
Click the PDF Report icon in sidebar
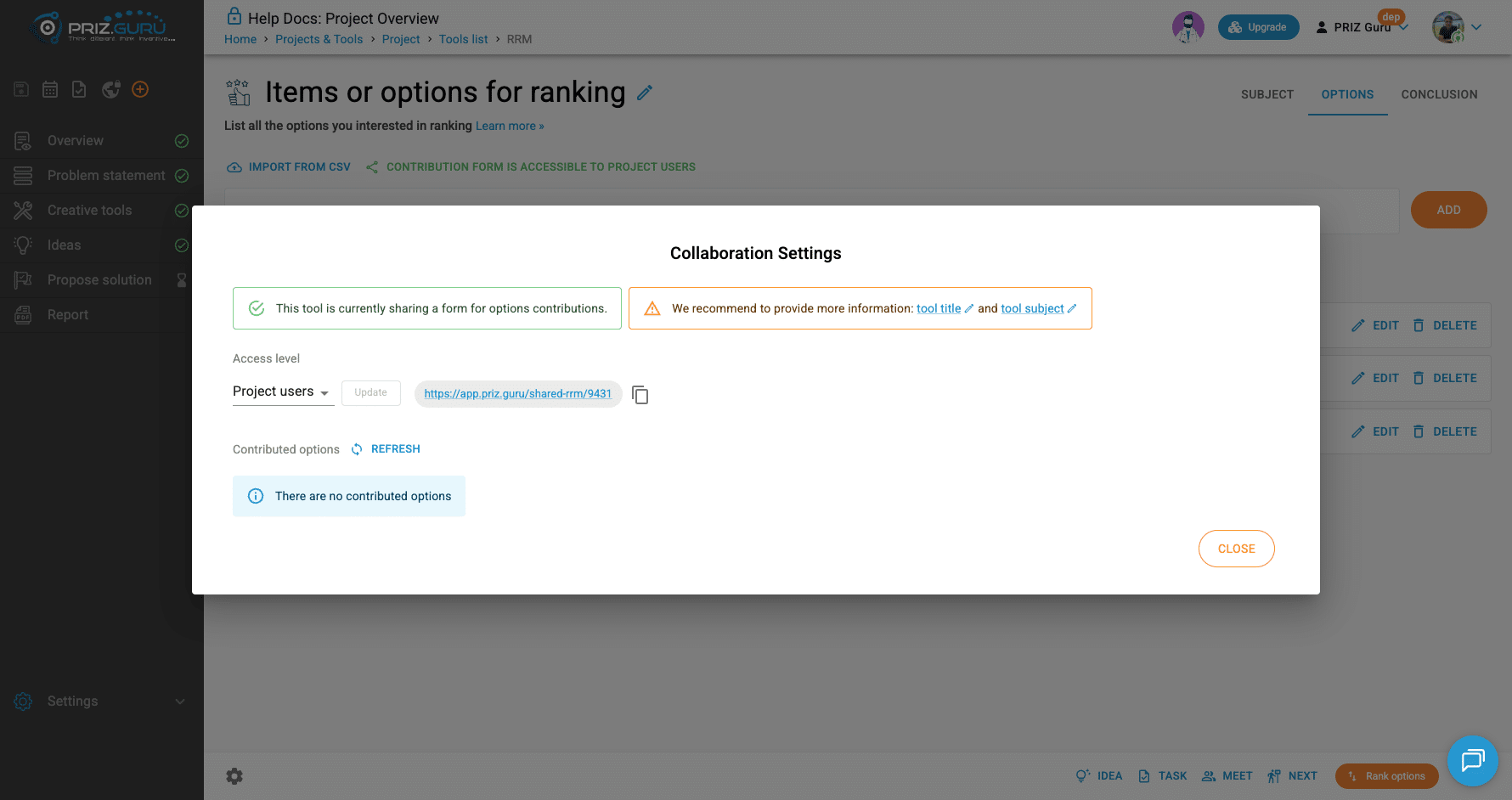click(23, 315)
